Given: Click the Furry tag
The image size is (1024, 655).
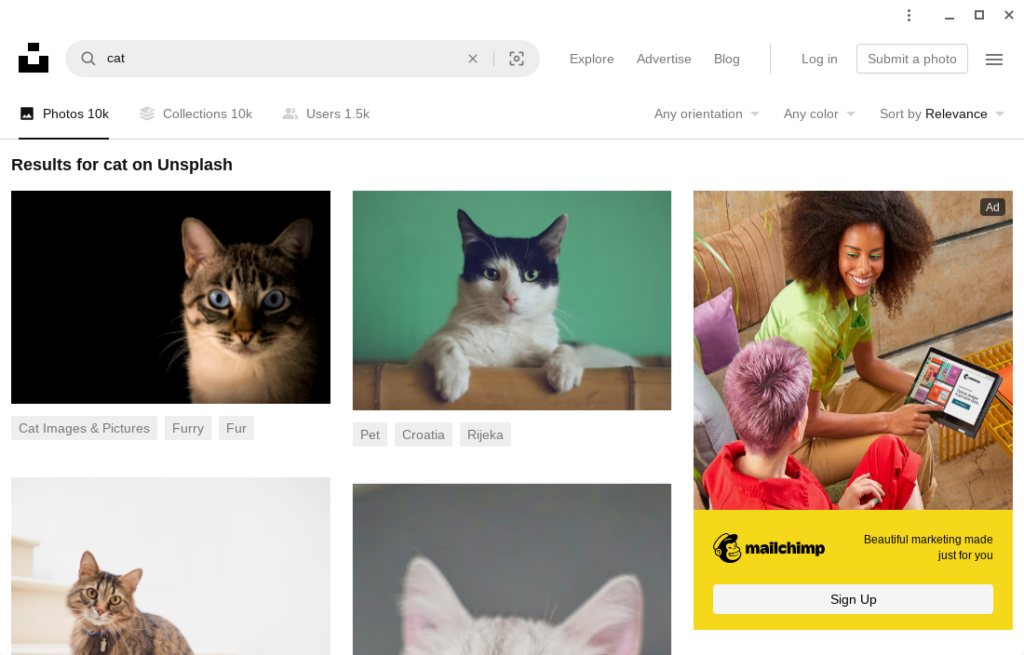Looking at the screenshot, I should 188,428.
